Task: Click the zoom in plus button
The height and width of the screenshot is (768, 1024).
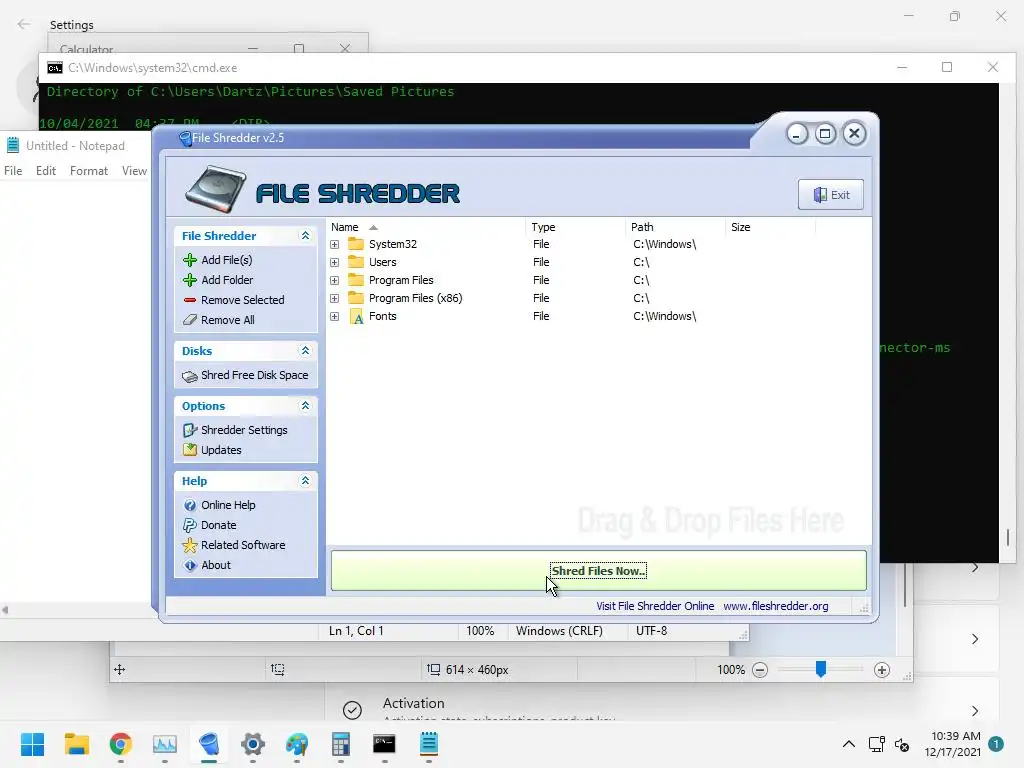Action: coord(882,670)
